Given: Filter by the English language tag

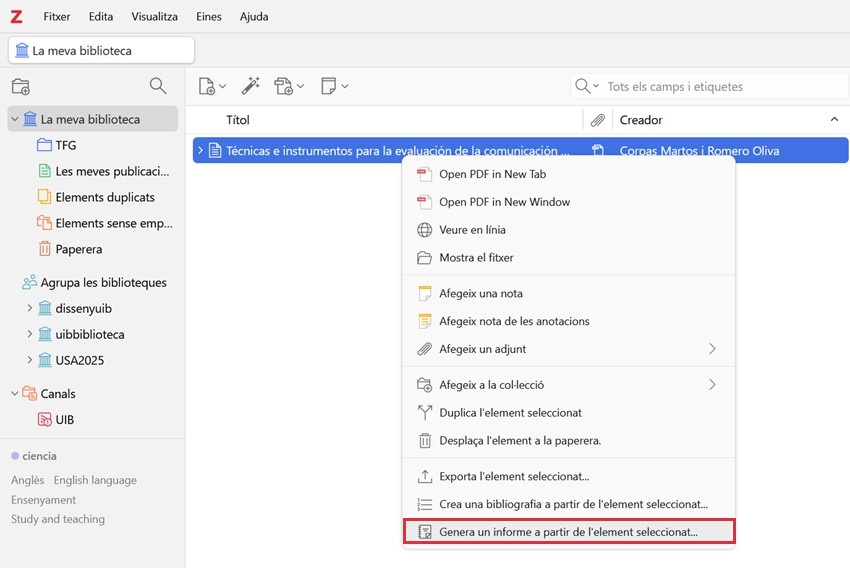Looking at the screenshot, I should point(95,480).
